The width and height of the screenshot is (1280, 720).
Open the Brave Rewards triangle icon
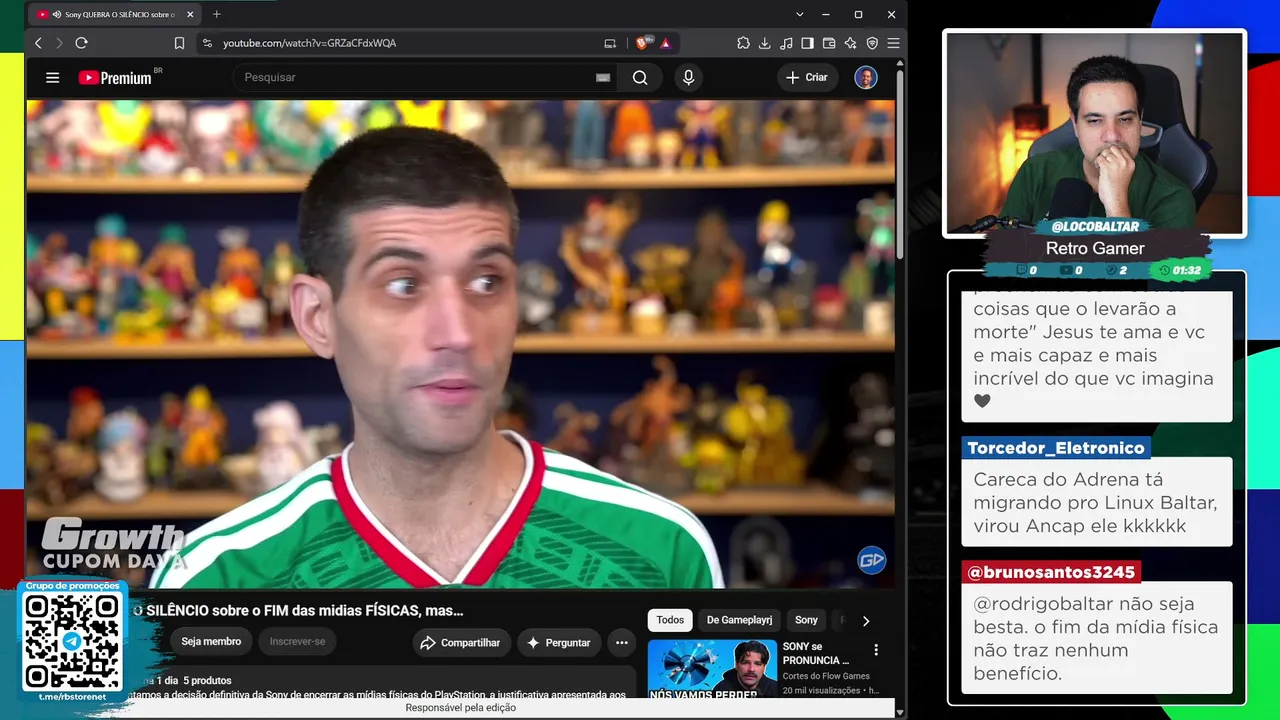(x=665, y=43)
